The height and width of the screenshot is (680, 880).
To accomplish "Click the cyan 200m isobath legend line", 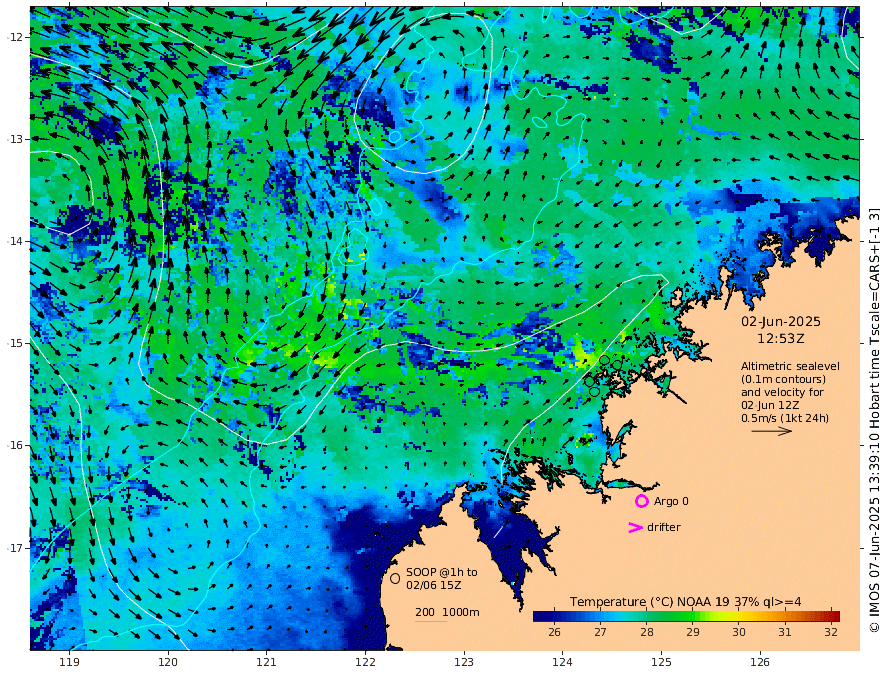I will (x=430, y=622).
